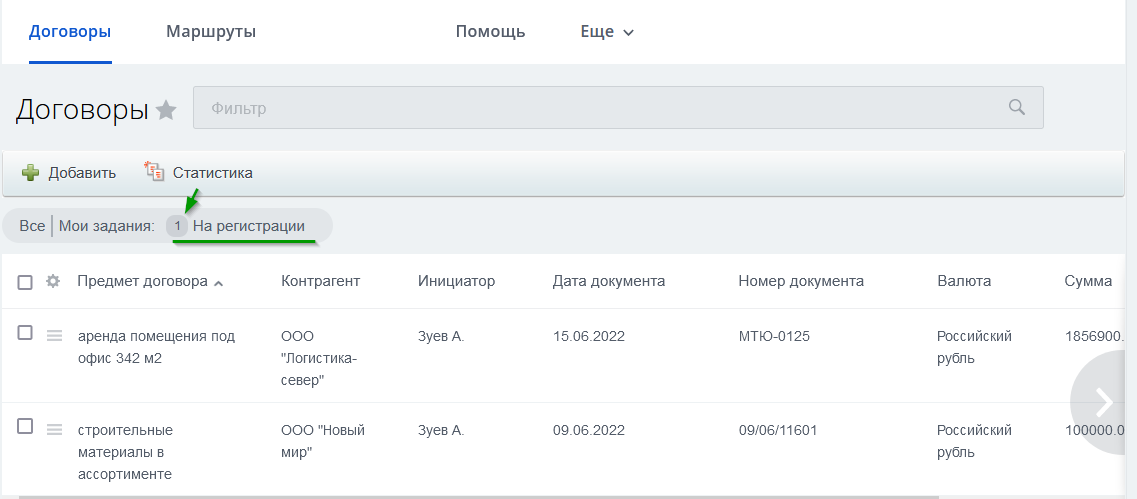The image size is (1137, 499).
Task: Open table settings gear icon
Action: click(54, 282)
